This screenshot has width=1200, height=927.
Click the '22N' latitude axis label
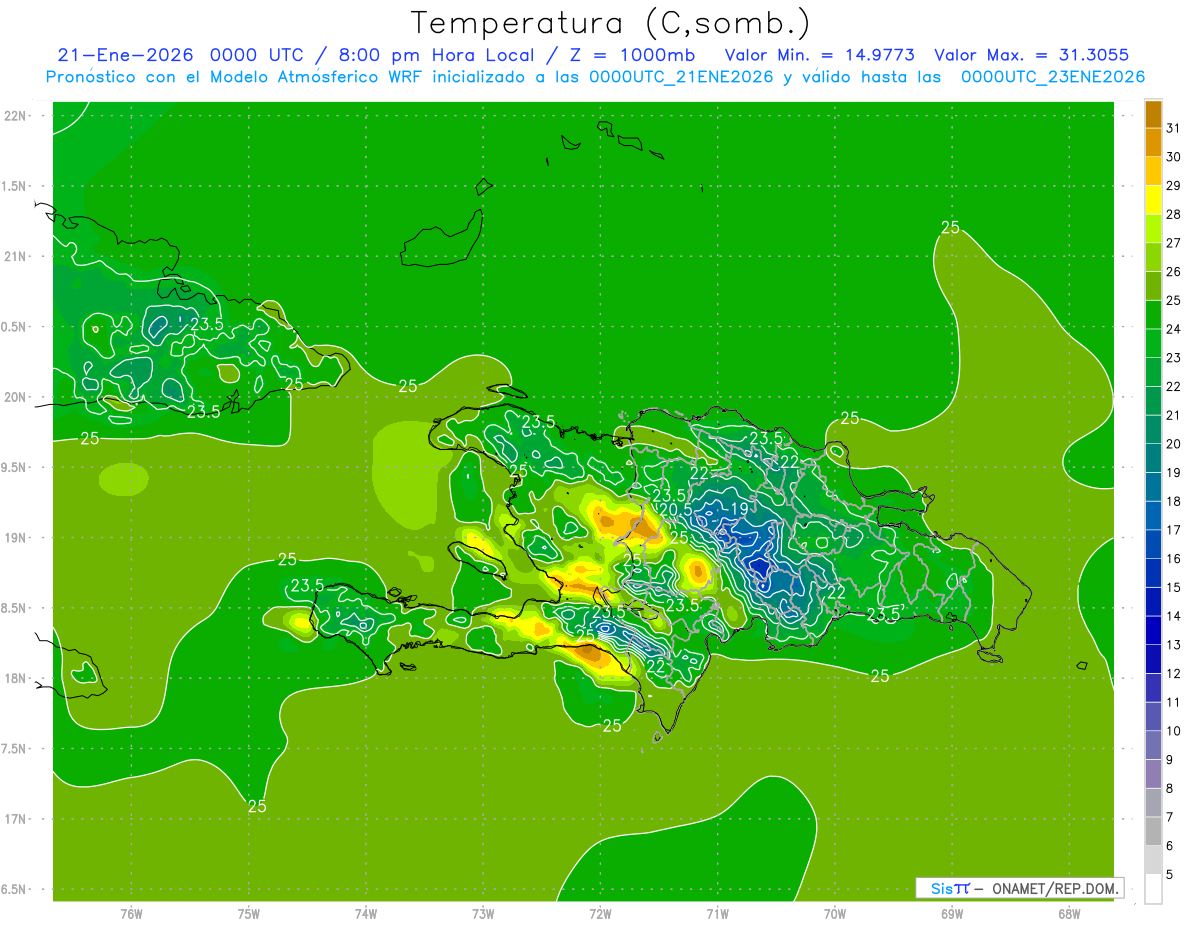pos(15,116)
